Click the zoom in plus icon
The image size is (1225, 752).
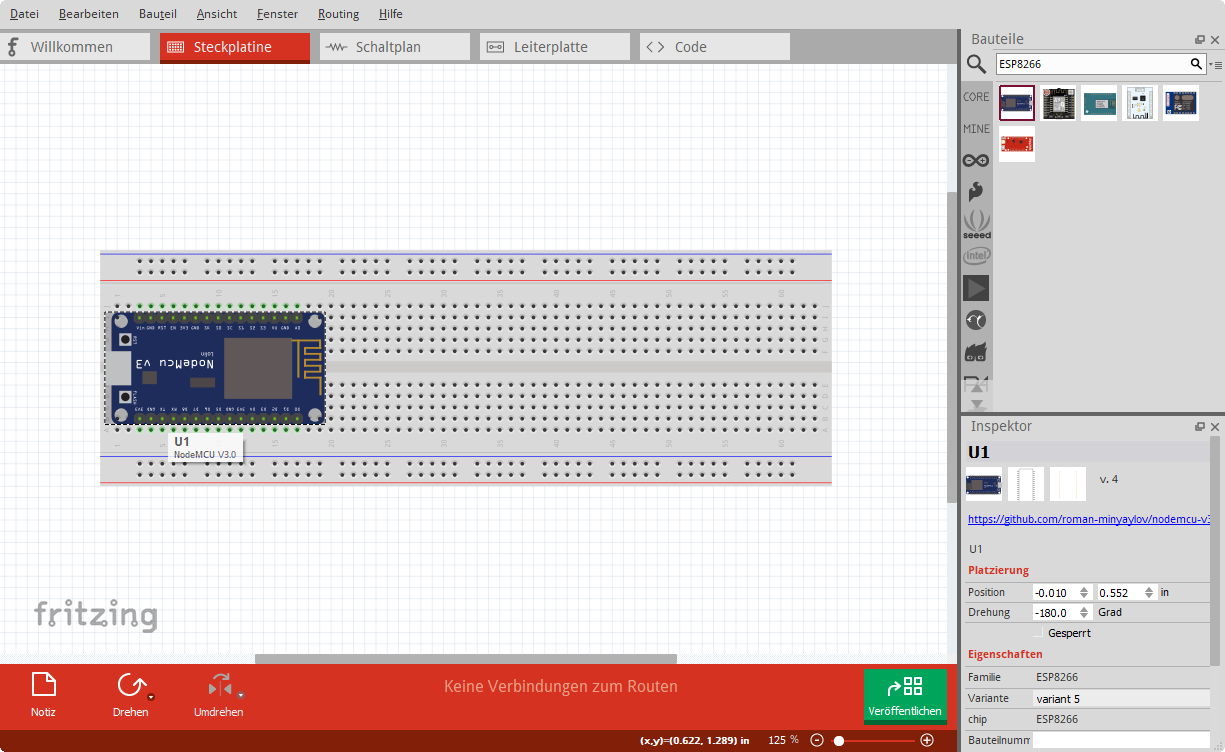927,740
